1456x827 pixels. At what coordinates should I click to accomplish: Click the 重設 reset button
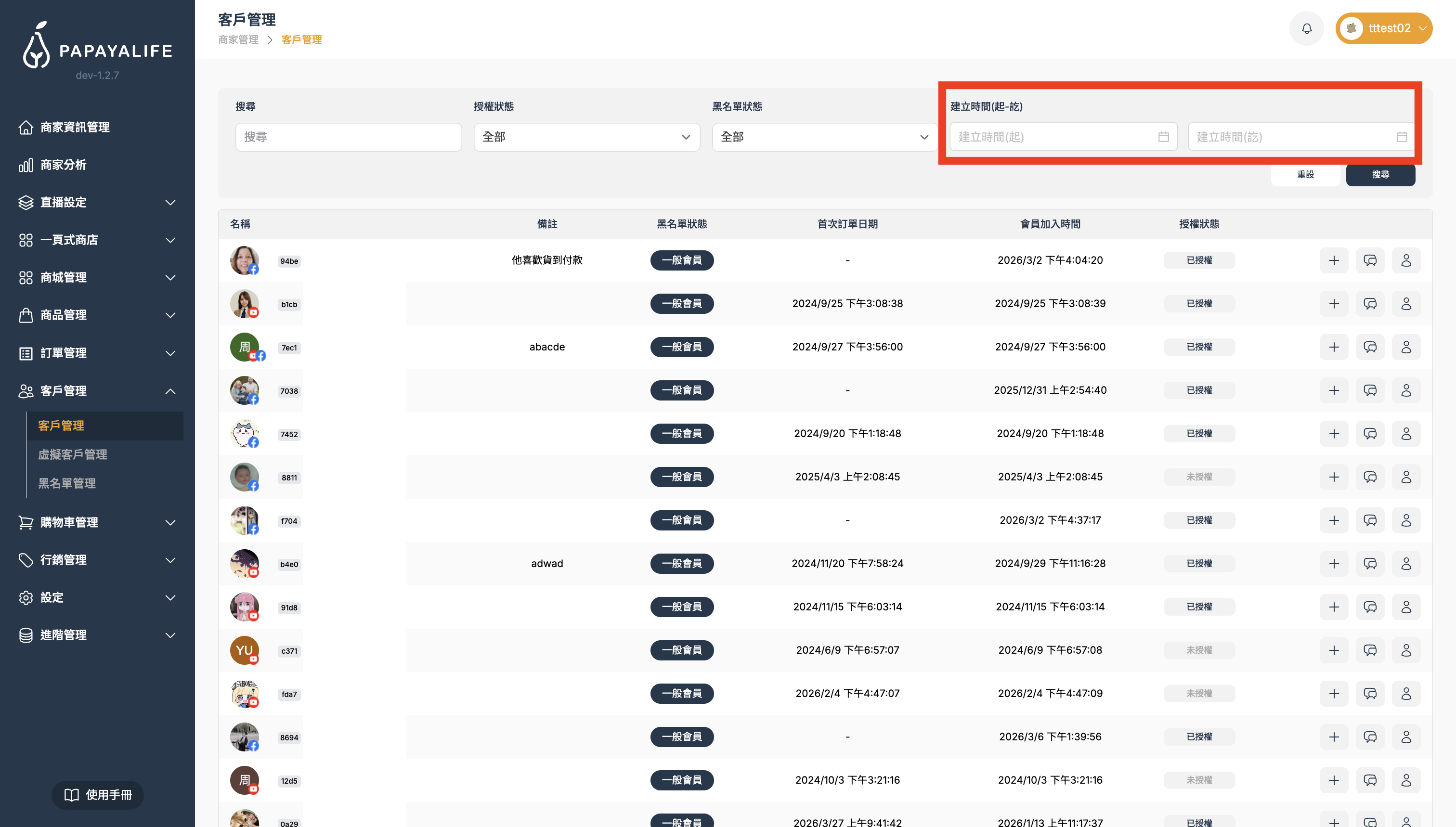(1305, 174)
